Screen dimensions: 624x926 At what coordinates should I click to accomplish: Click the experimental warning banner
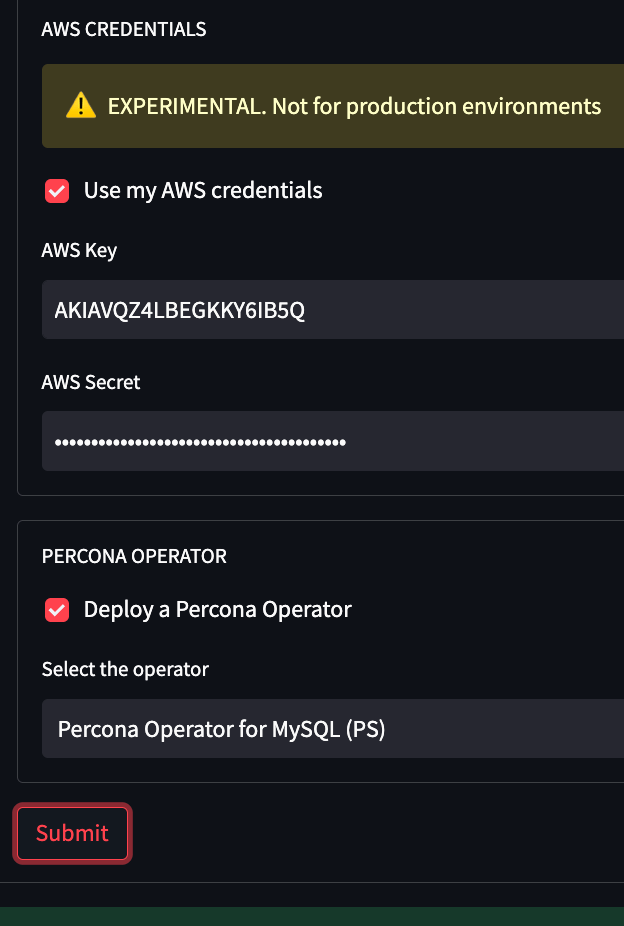coord(330,105)
